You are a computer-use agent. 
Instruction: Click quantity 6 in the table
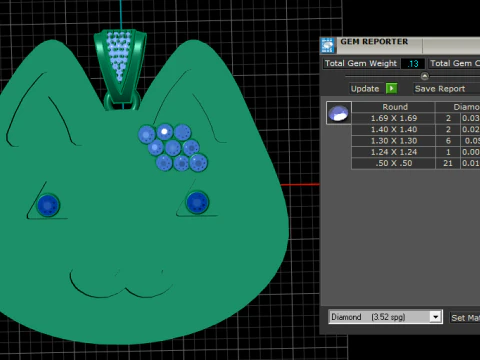point(448,141)
